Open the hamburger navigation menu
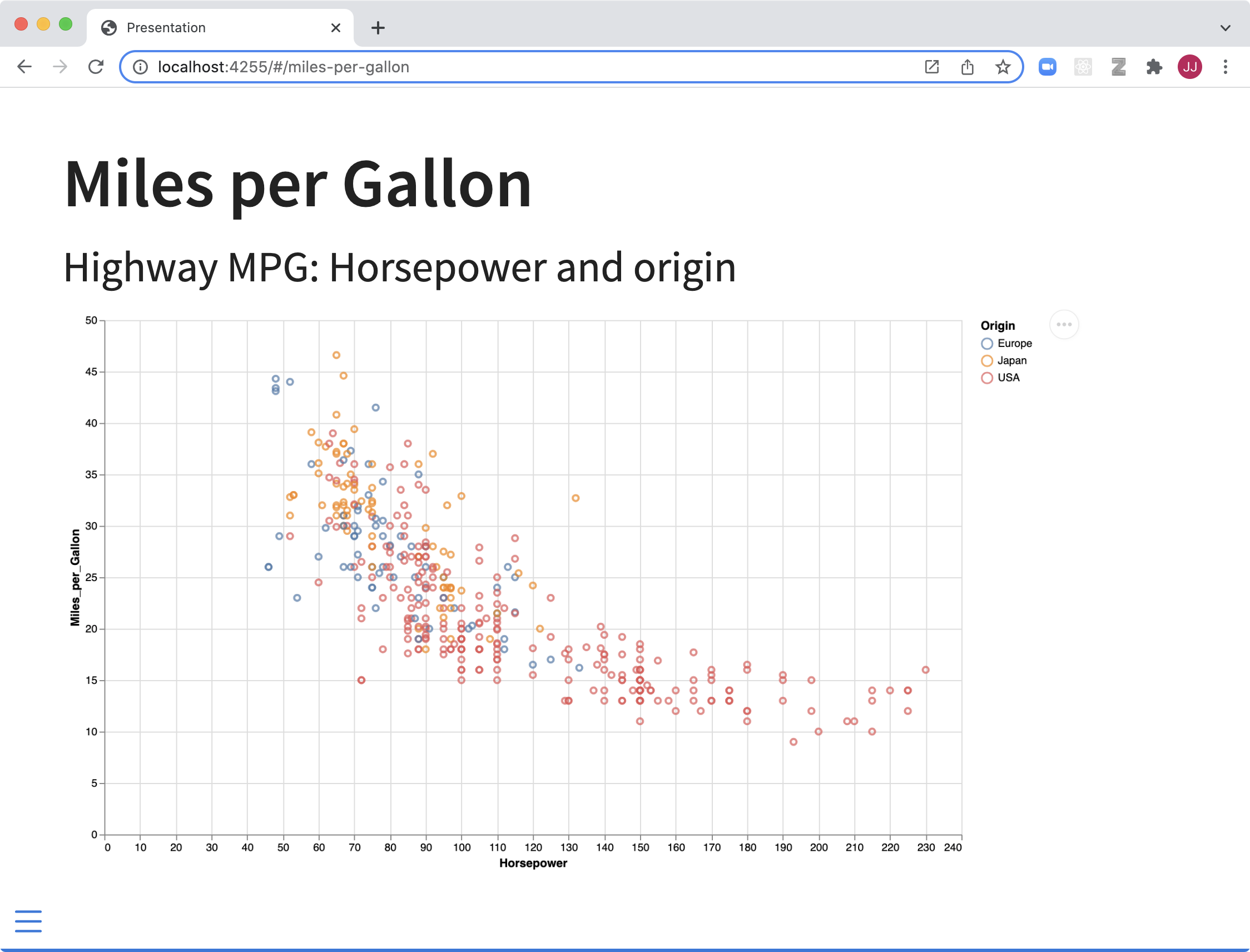The height and width of the screenshot is (952, 1250). pyautogui.click(x=28, y=921)
